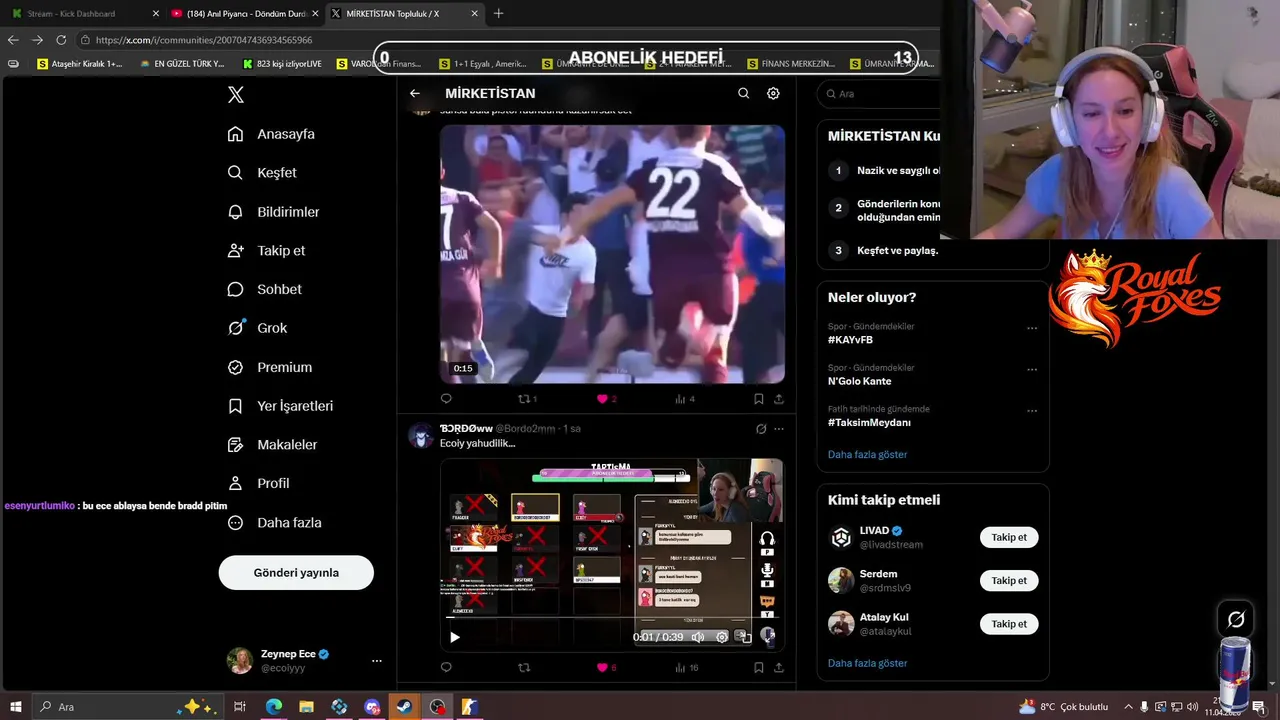Open more options for #TaksimMeydanı trend

(1032, 410)
